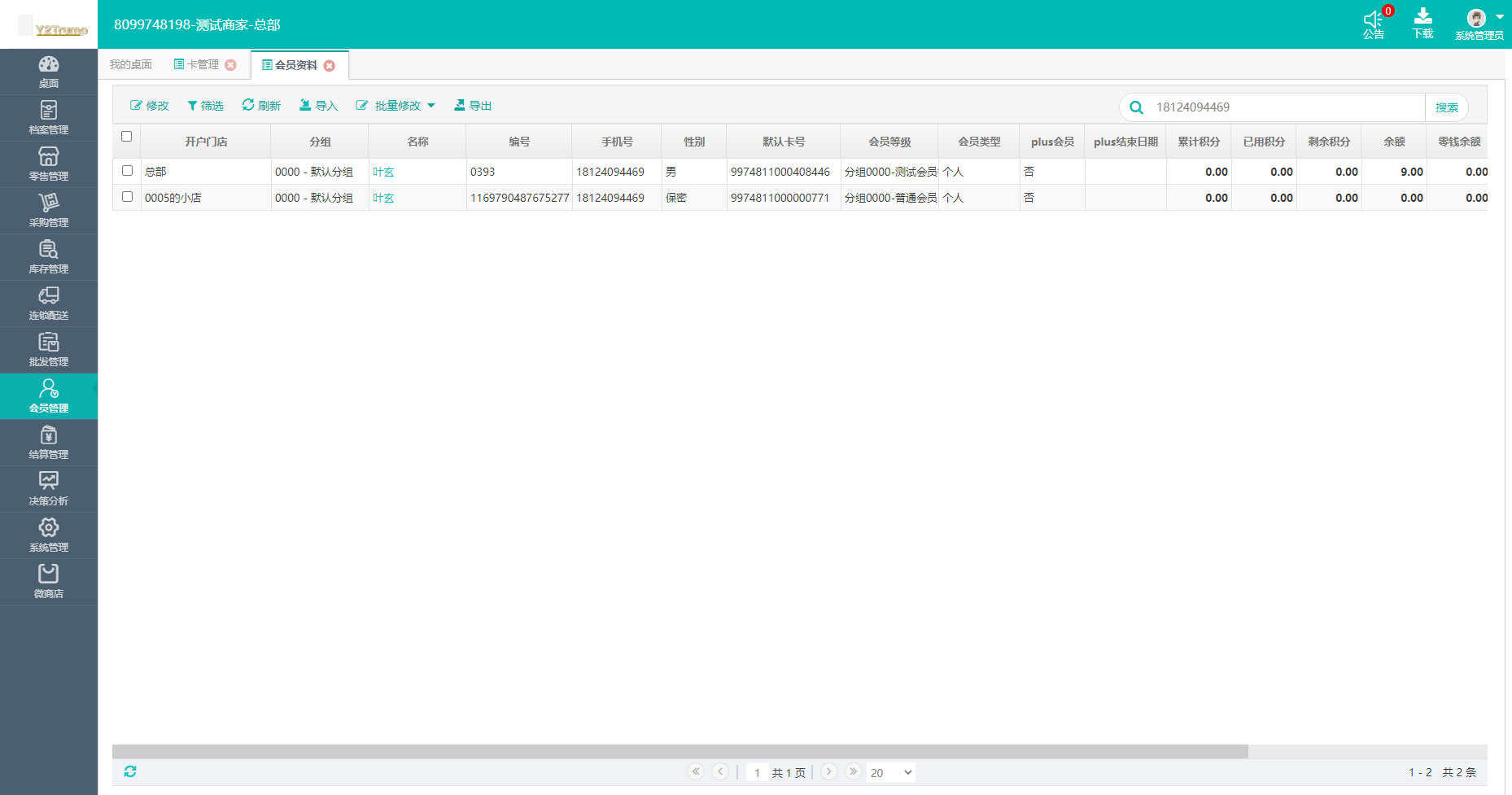
Task: Open 结算管理 in the sidebar
Action: 49,443
